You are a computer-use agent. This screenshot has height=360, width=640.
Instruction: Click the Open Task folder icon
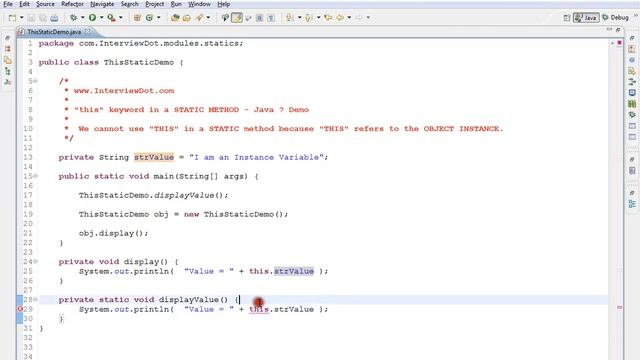pyautogui.click(x=187, y=18)
